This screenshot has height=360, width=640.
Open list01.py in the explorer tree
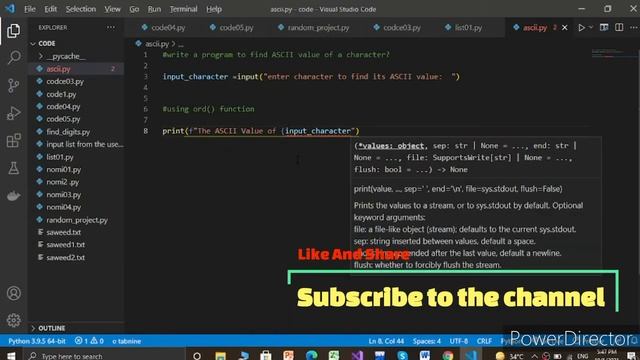click(60, 157)
